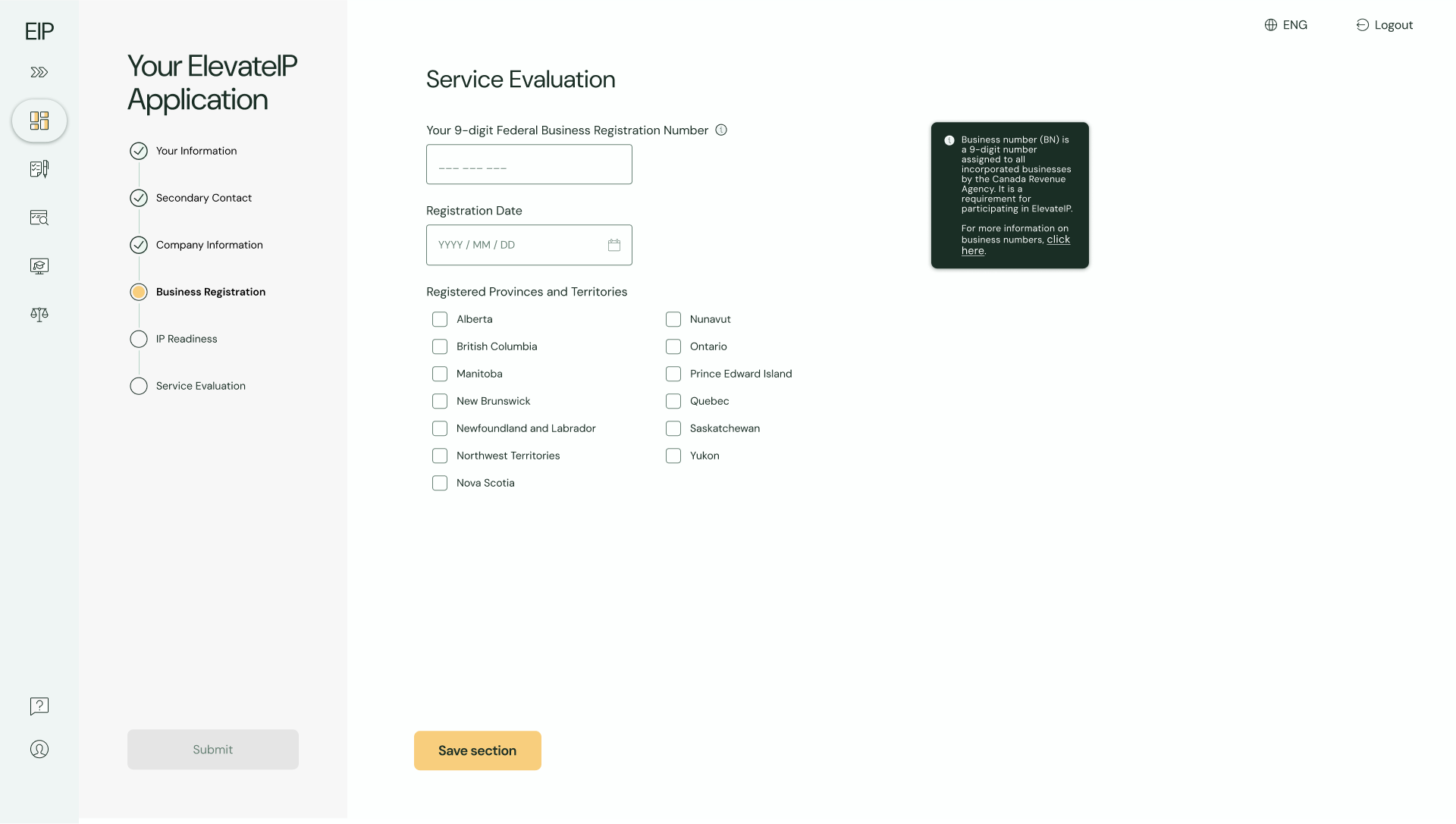The image size is (1456, 824).
Task: Navigate to Company Information step
Action: click(209, 245)
